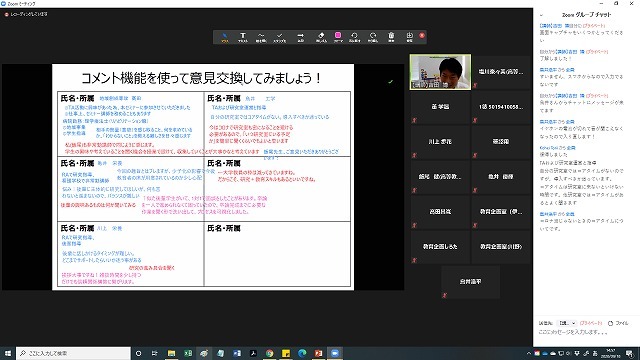Screen dimensions: 640x360
Task: Click the Windows search box
Action: pos(73,353)
